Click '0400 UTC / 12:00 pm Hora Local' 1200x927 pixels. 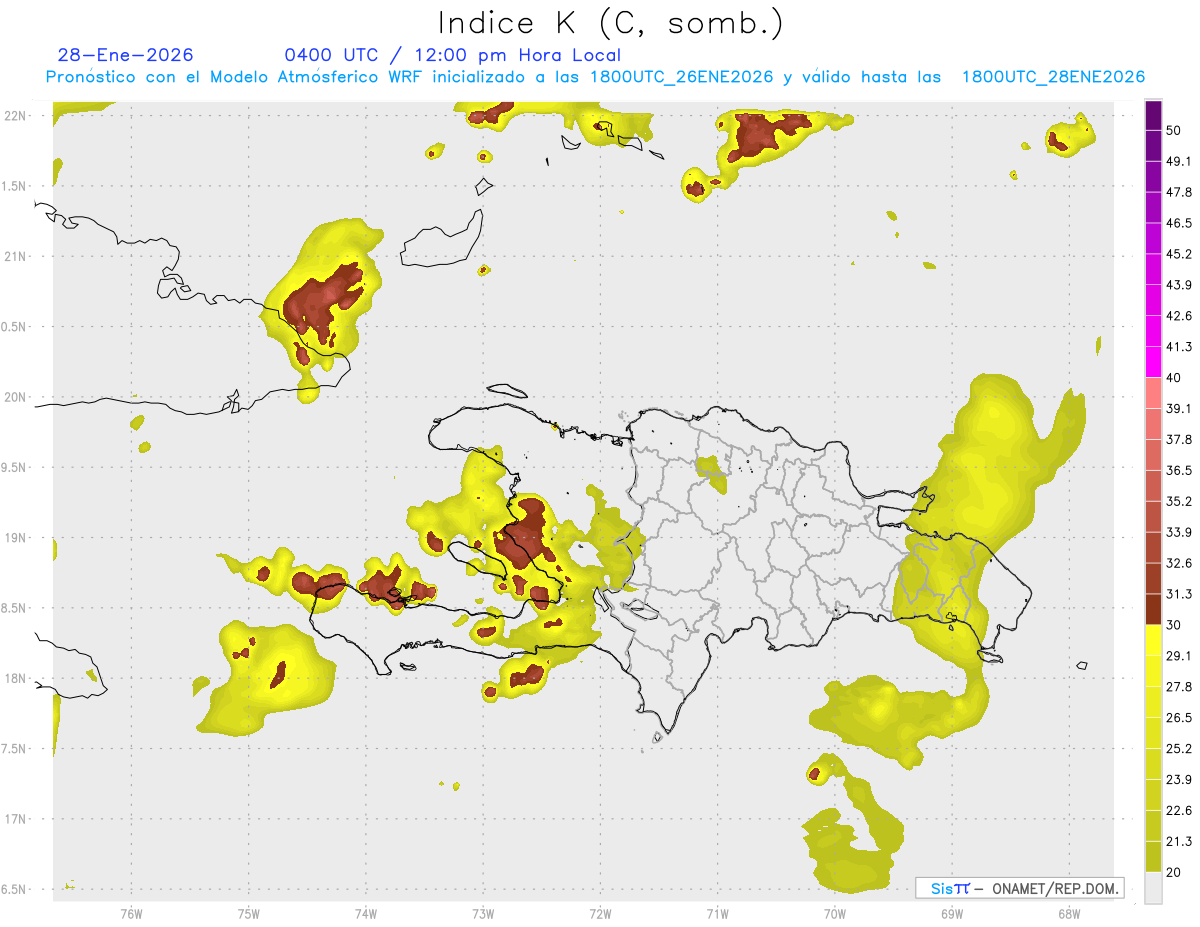(453, 55)
